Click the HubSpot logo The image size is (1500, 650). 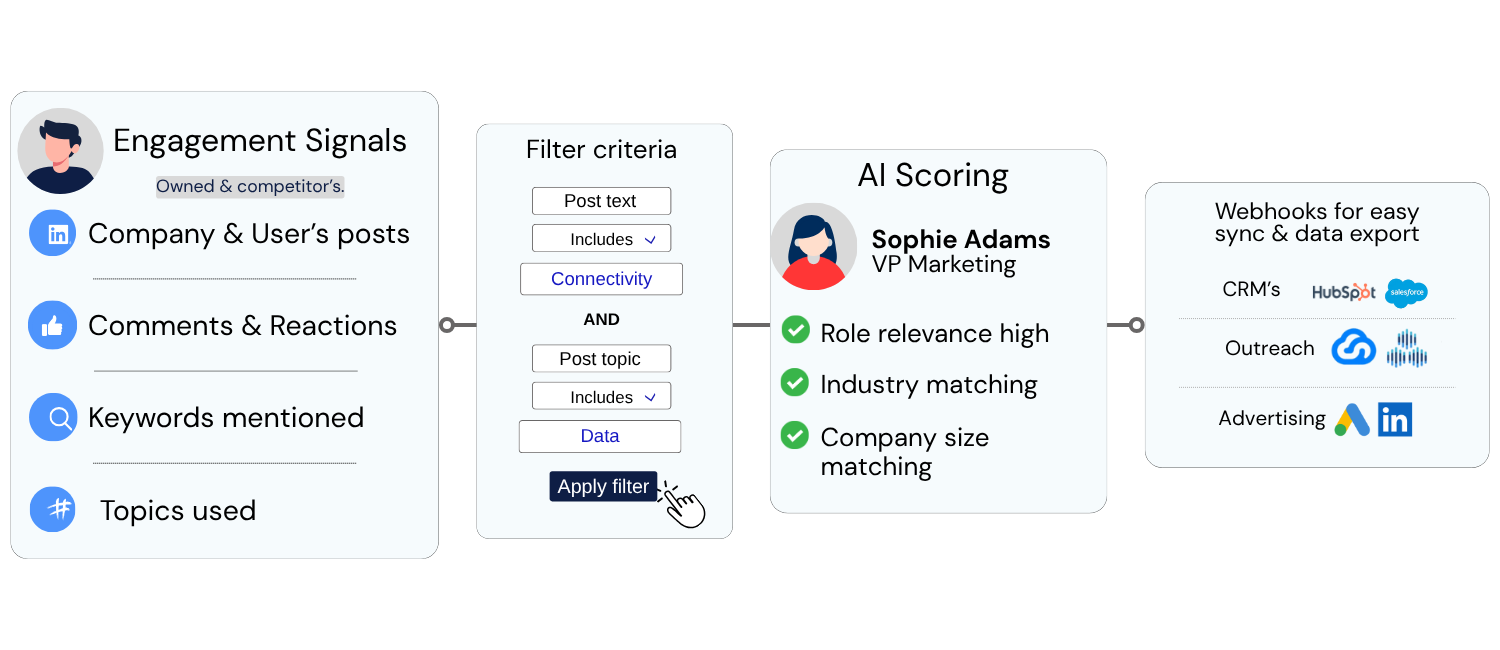(1344, 291)
